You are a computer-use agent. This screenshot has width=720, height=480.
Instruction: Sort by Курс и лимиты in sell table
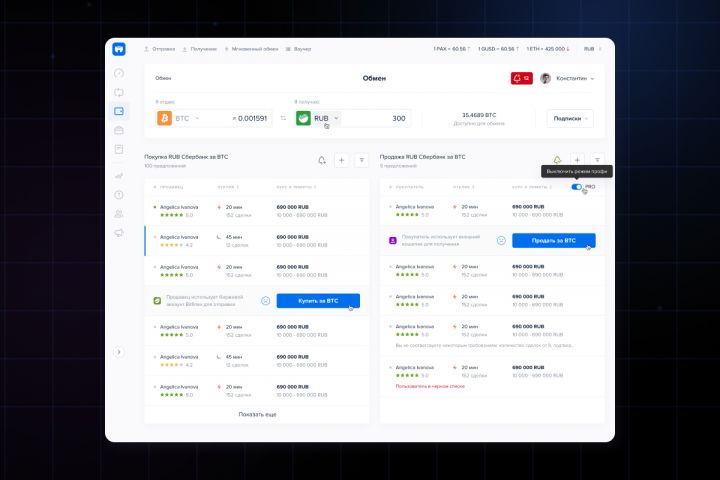[532, 187]
